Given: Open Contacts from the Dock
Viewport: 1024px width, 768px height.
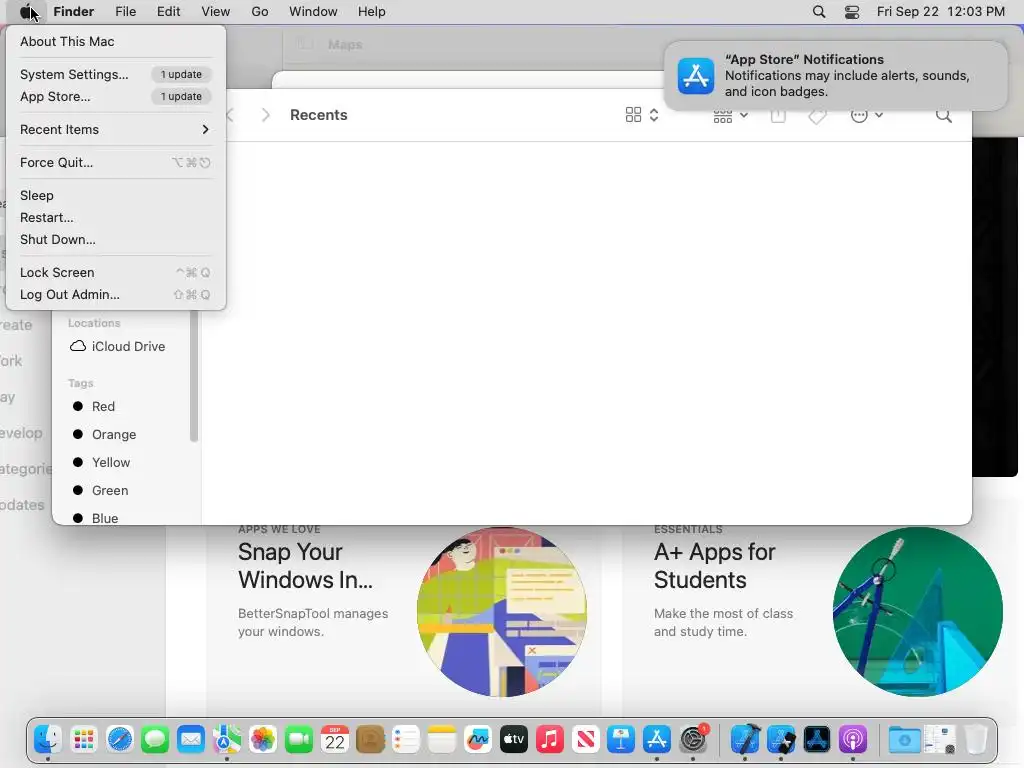Looking at the screenshot, I should coord(370,739).
